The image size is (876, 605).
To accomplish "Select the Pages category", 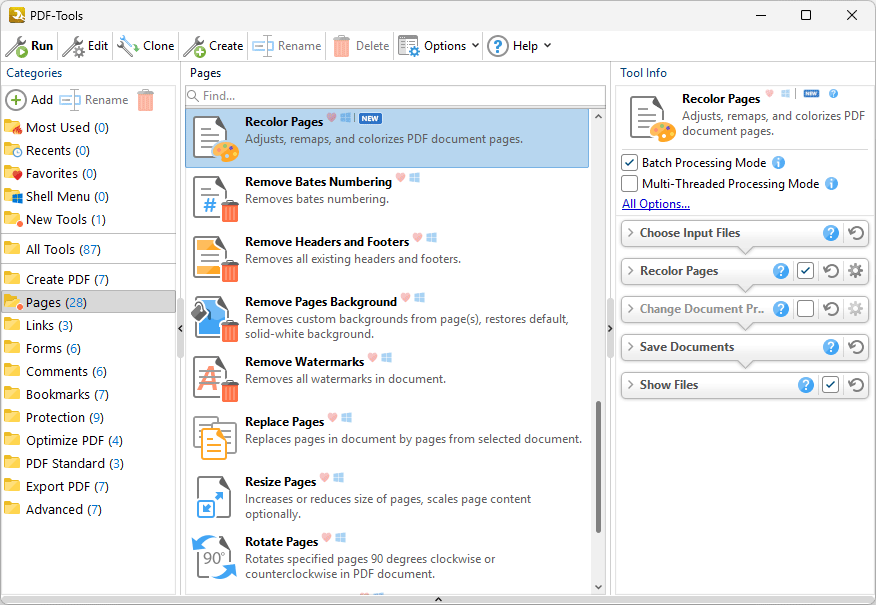I will (x=89, y=302).
